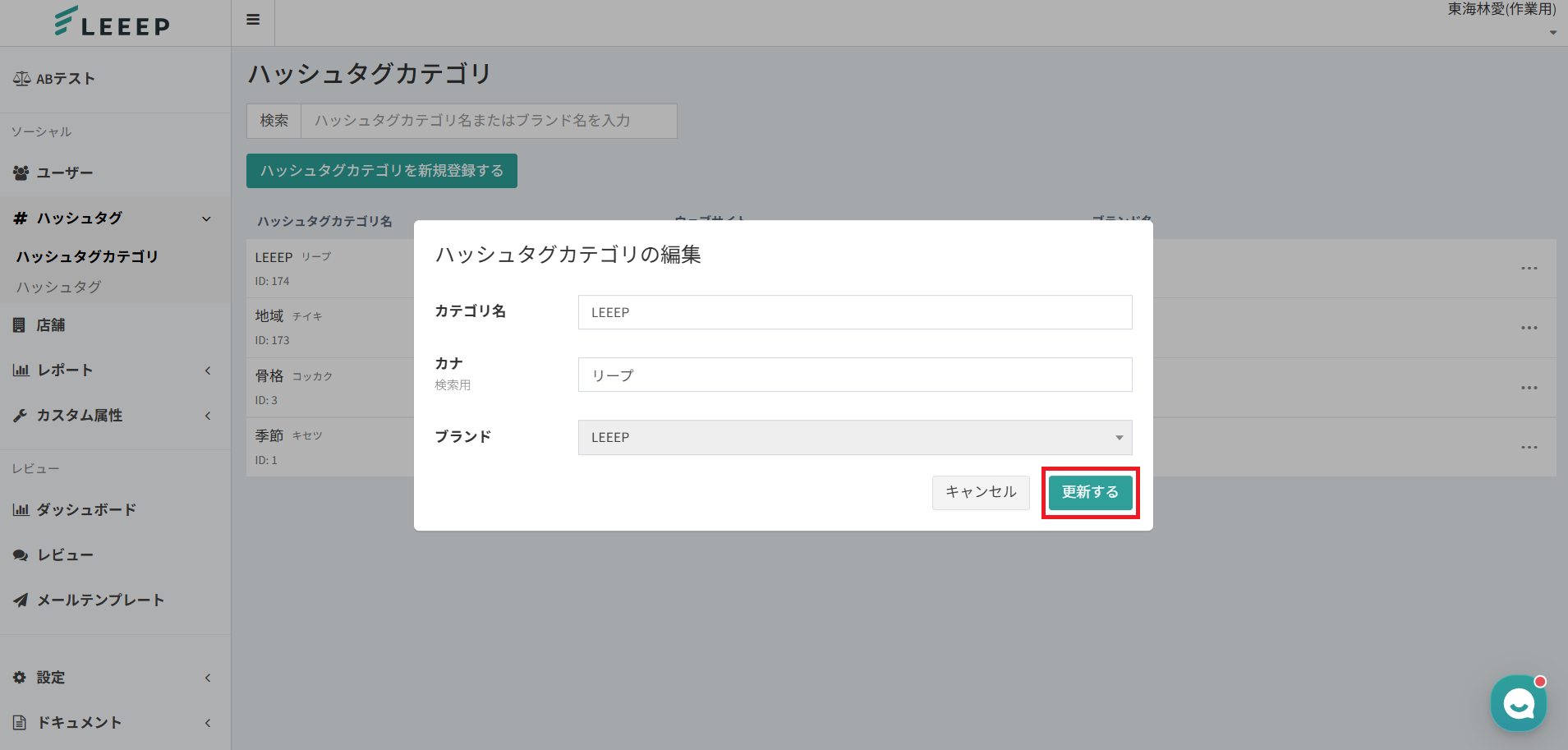Expand the カスタム属性 sidebar section

208,416
